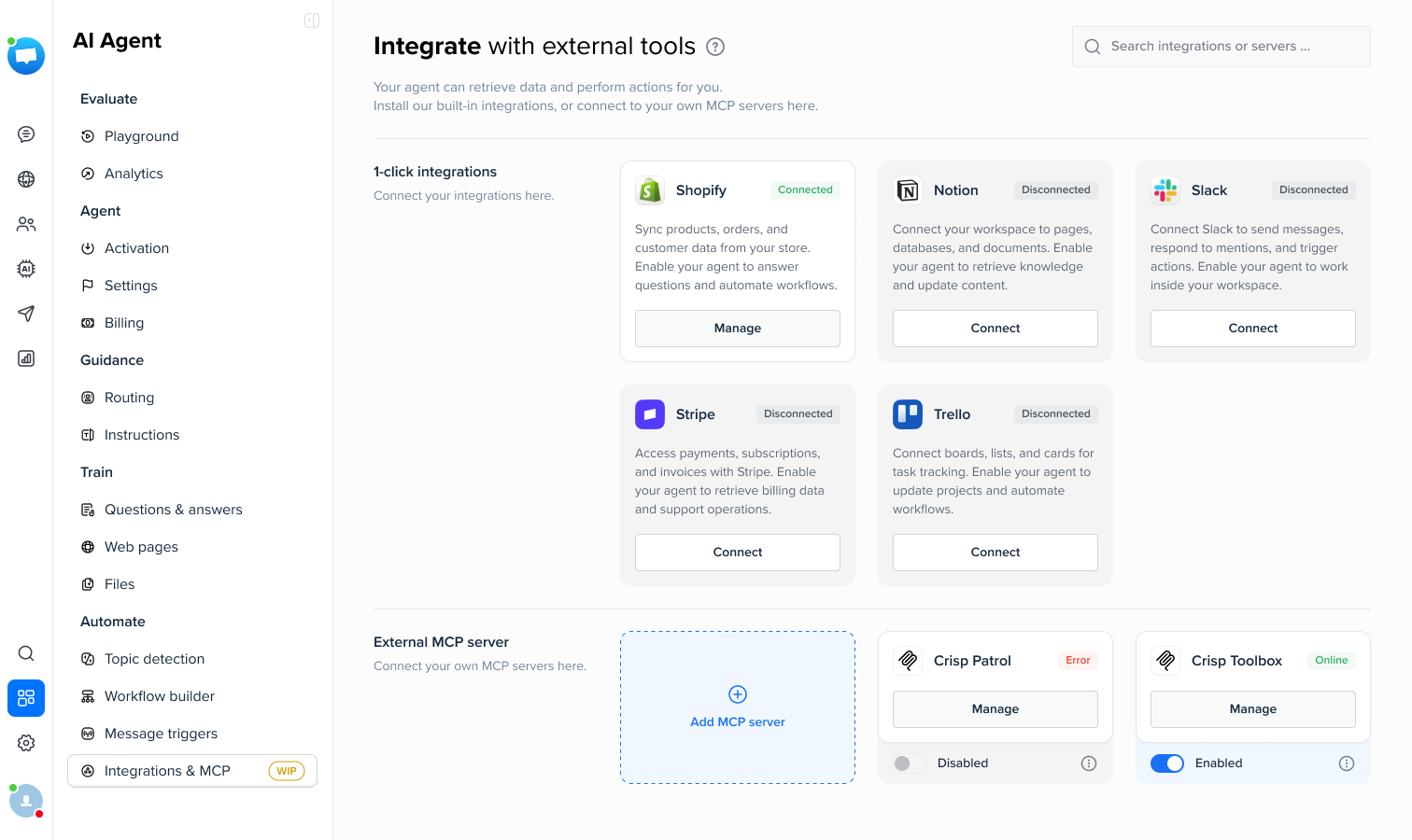Select the AI chip icon in left rail
Image resolution: width=1412 pixels, height=840 pixels.
(x=26, y=269)
